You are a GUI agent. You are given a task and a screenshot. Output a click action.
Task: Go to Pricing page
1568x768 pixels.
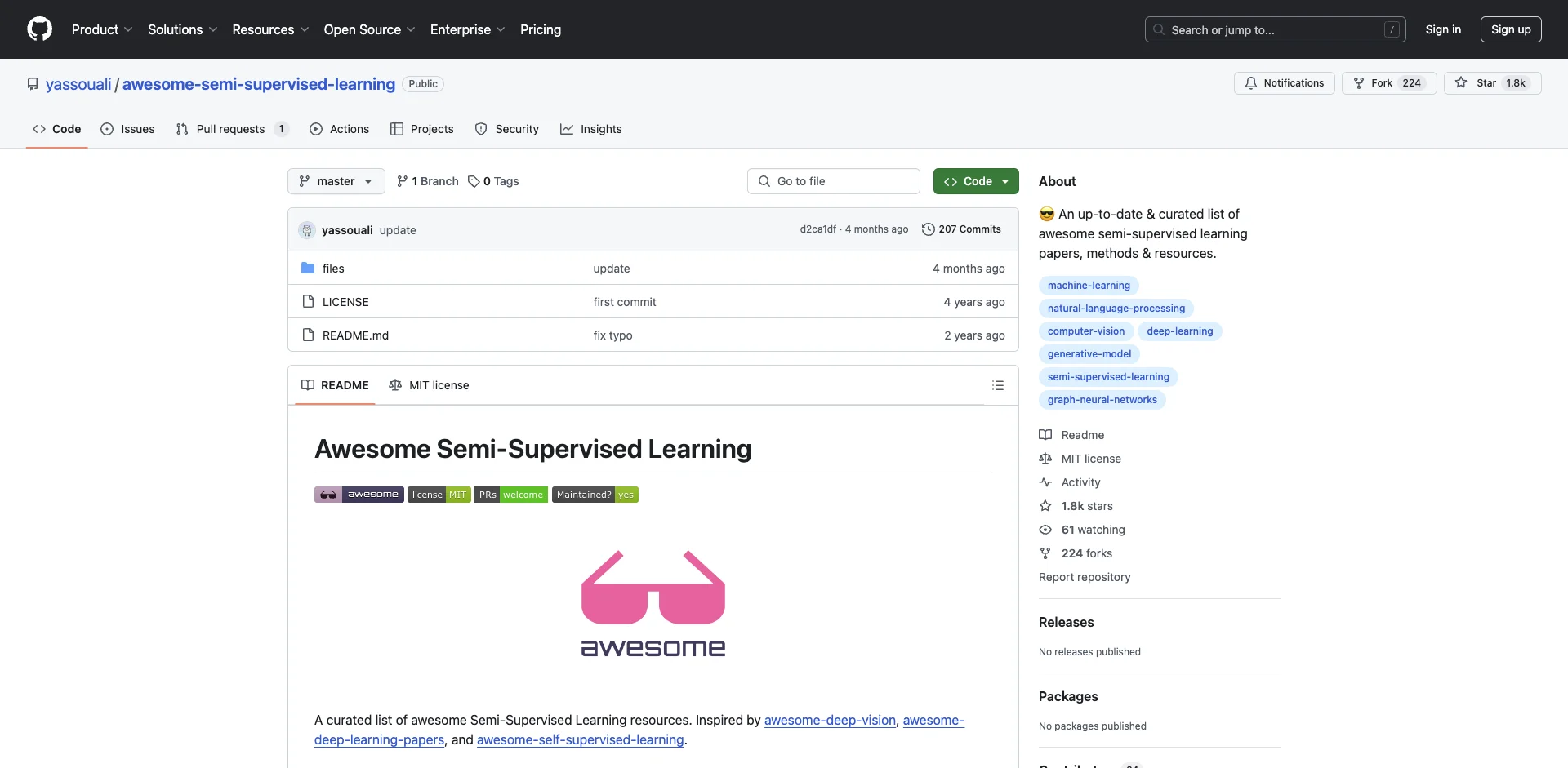[x=541, y=29]
